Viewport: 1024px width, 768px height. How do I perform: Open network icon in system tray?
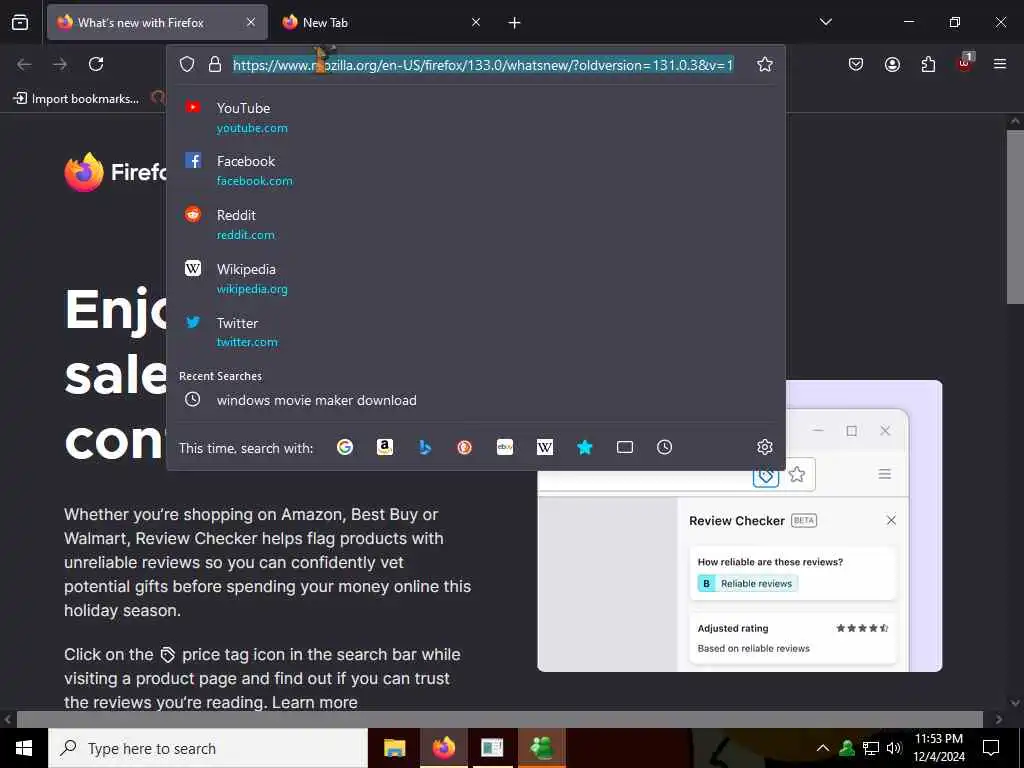click(x=871, y=748)
